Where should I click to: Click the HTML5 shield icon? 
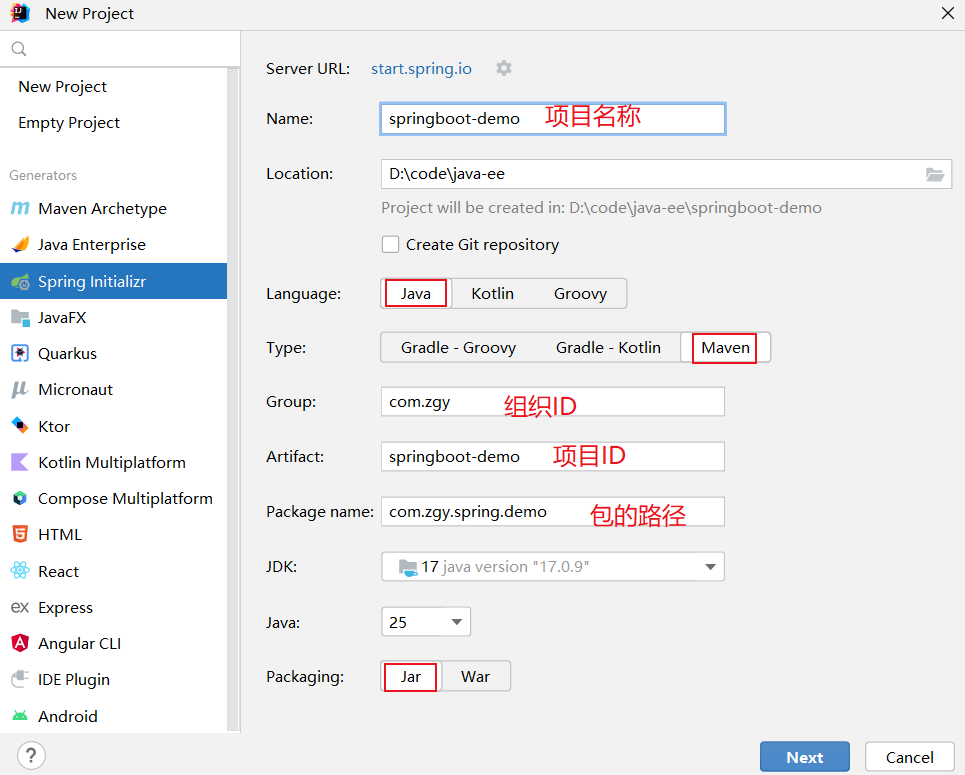[20, 534]
